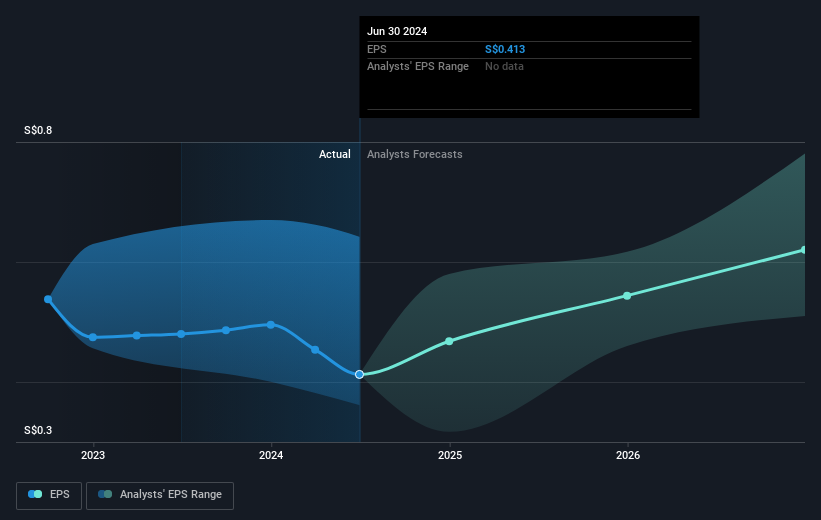Select the highlighted Jun 30 2024 data point
Viewport: 821px width, 520px height.
359,374
